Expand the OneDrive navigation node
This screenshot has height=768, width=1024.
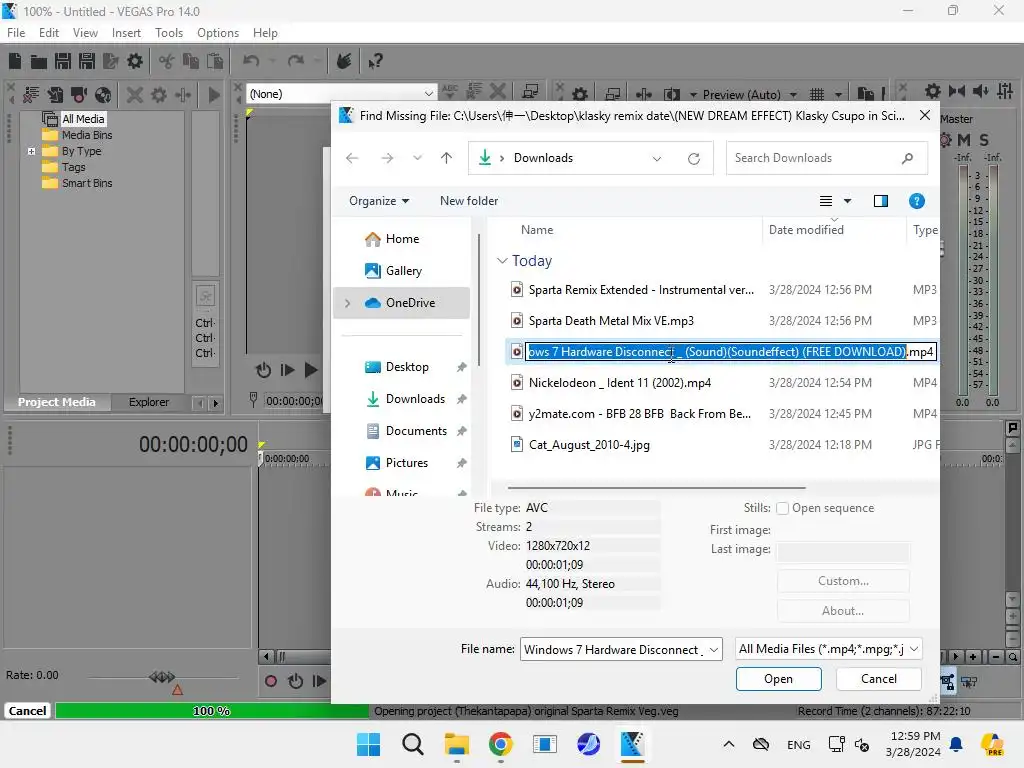point(347,303)
